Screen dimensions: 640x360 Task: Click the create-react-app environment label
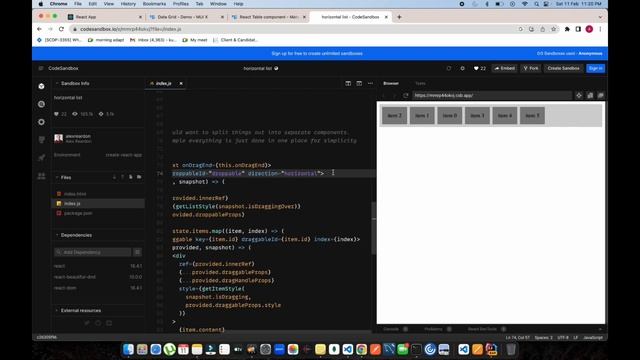124,155
